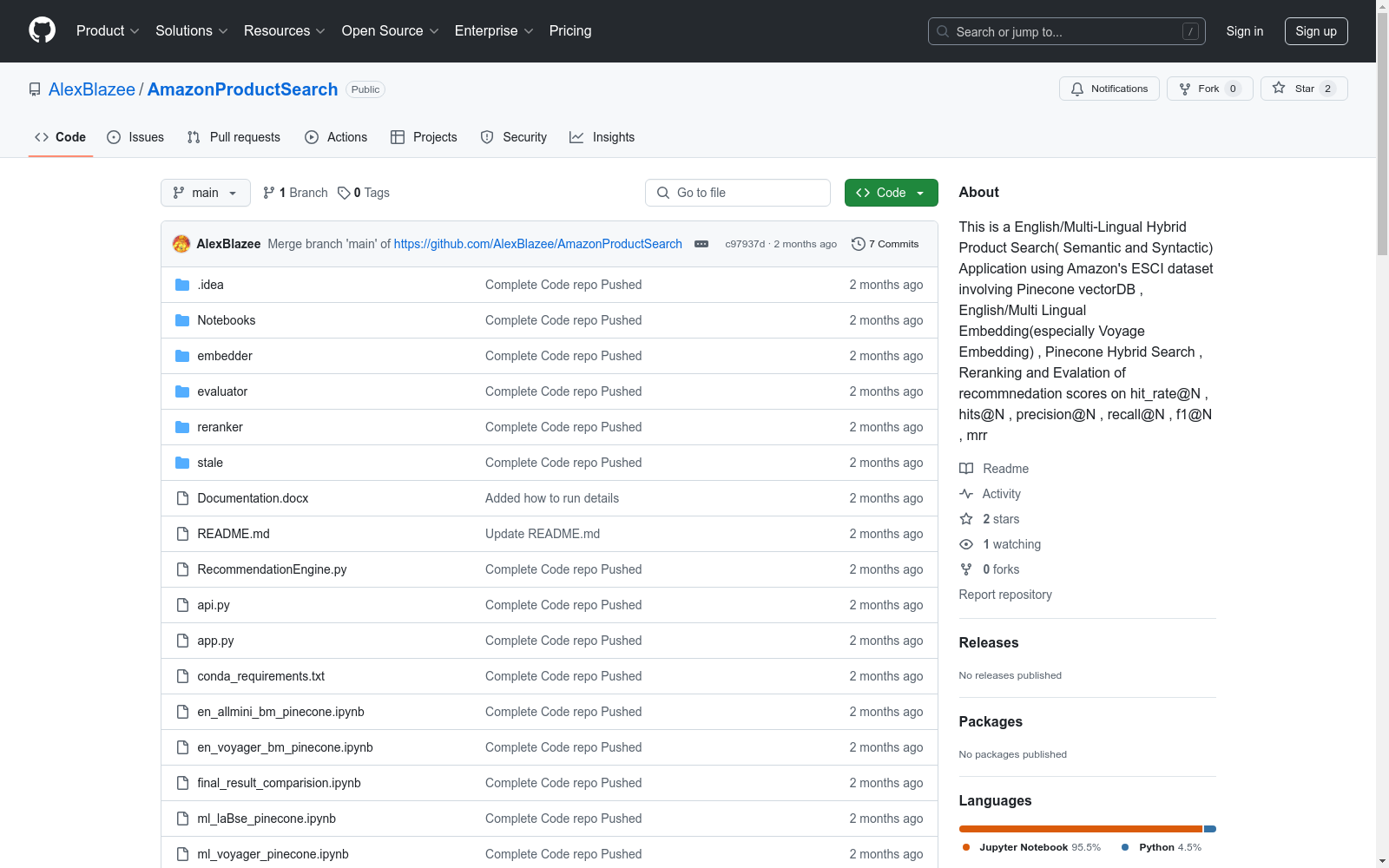Click the Python language bar segment
Screen dimensions: 1389x868
[1210, 829]
